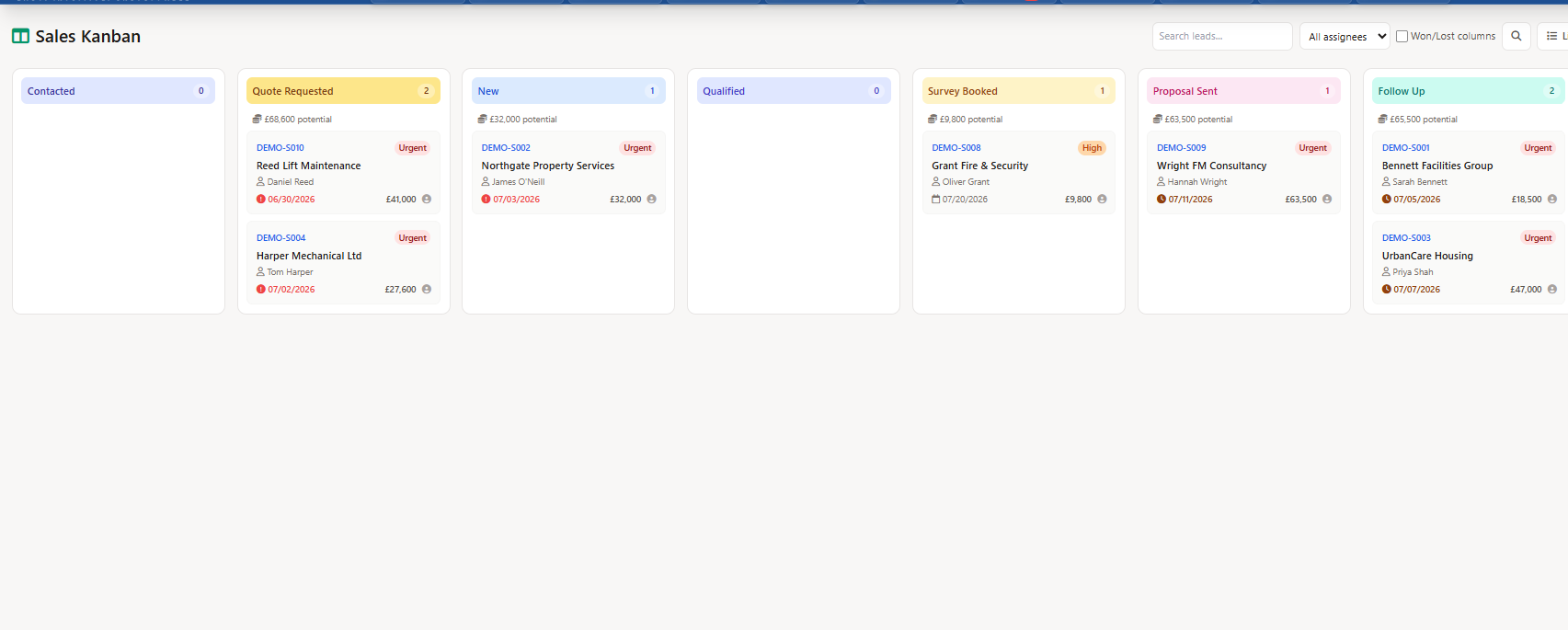Click assignee avatar on UrbanCare Housing card
Image resolution: width=1568 pixels, height=630 pixels.
coord(1552,289)
